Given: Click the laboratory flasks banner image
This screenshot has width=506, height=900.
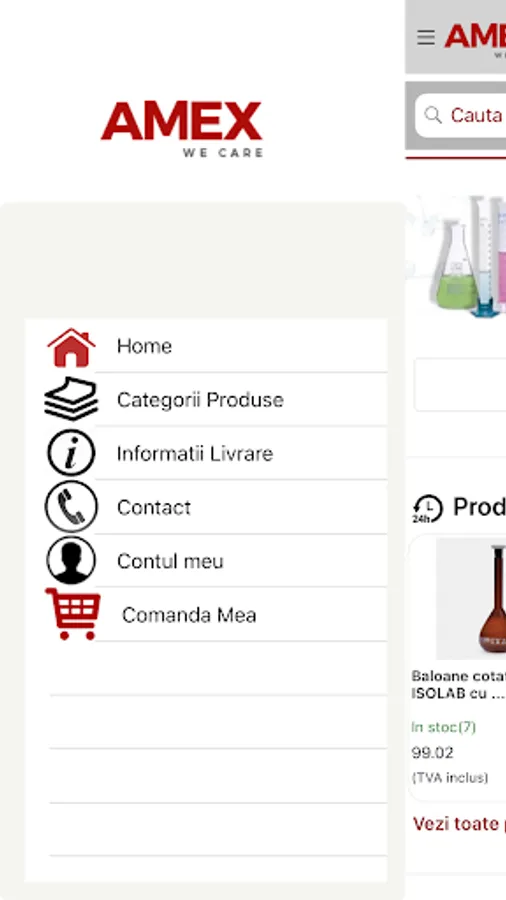Looking at the screenshot, I should pos(456,257).
